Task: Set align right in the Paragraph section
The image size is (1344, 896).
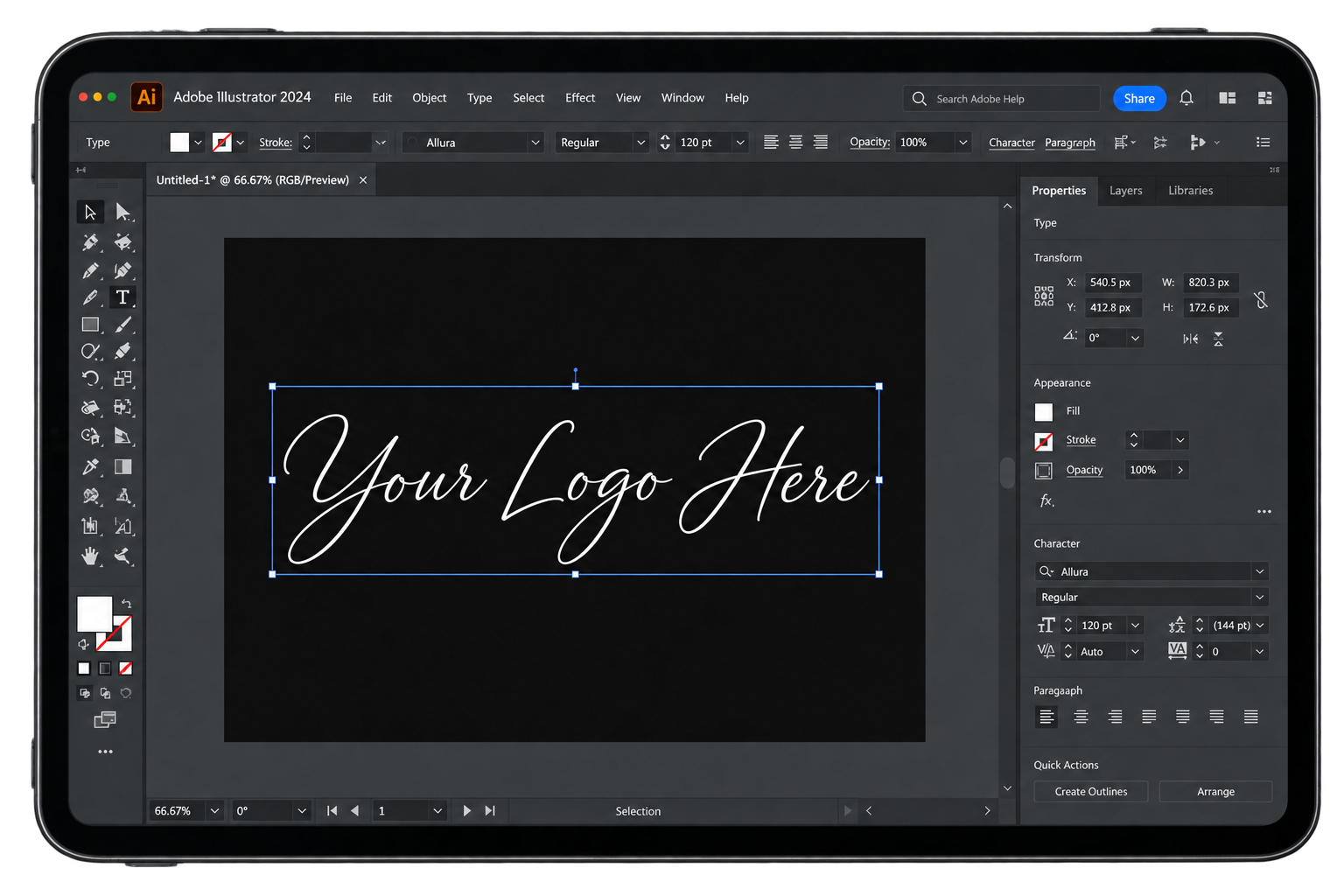Action: [x=1115, y=717]
